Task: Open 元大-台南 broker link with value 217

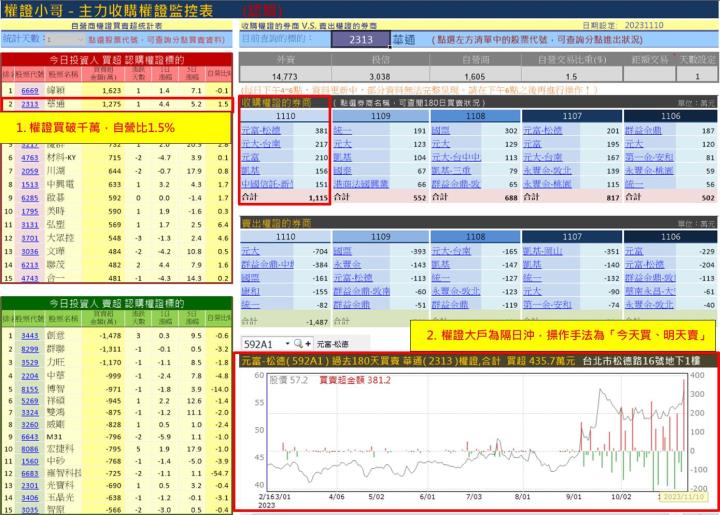Action: pos(261,144)
